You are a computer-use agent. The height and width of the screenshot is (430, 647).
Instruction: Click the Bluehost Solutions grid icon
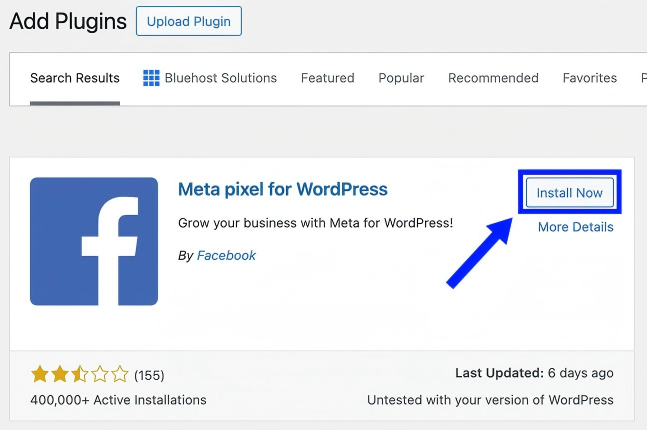click(152, 78)
